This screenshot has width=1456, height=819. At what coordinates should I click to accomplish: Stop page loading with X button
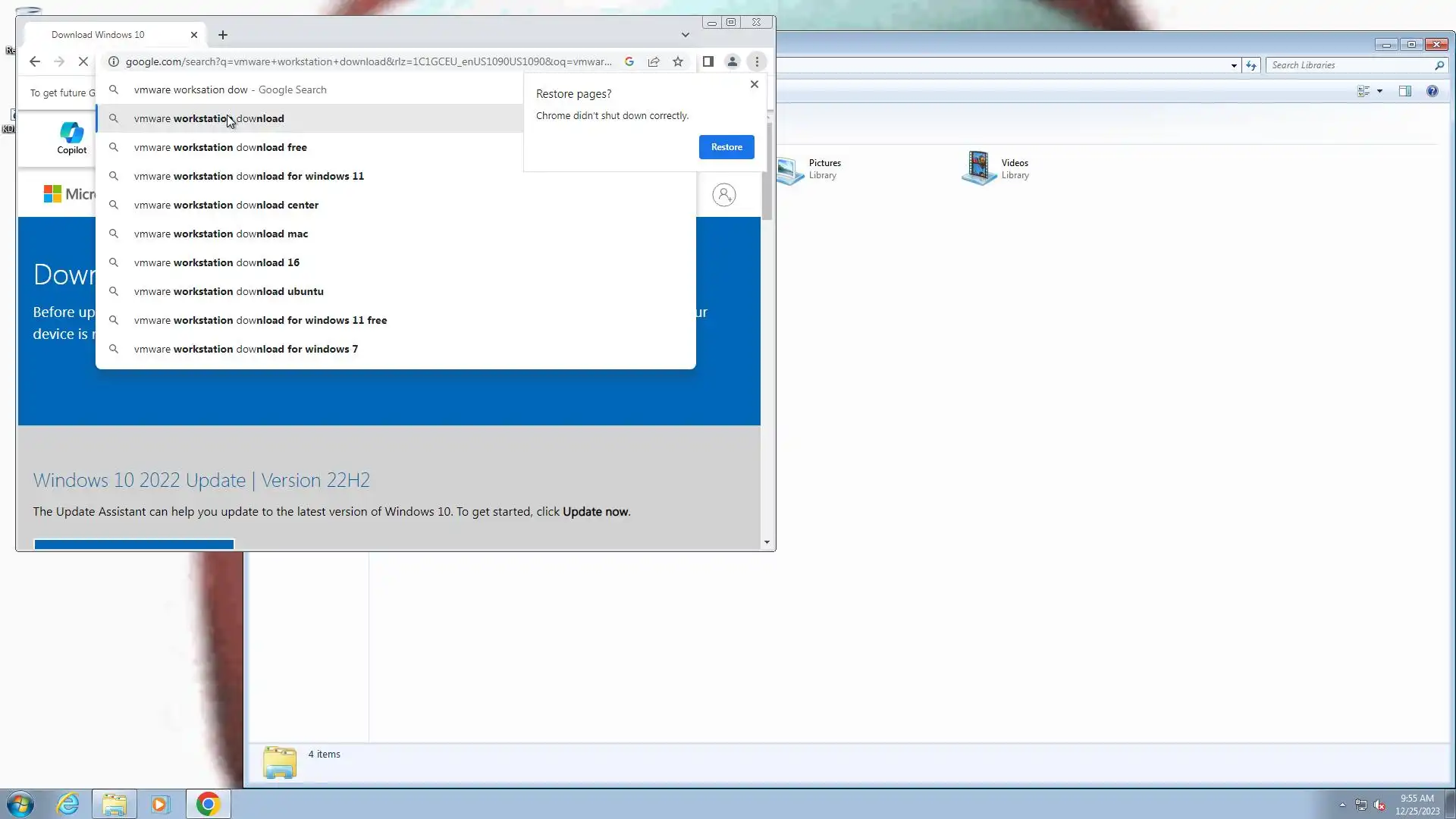click(x=83, y=61)
